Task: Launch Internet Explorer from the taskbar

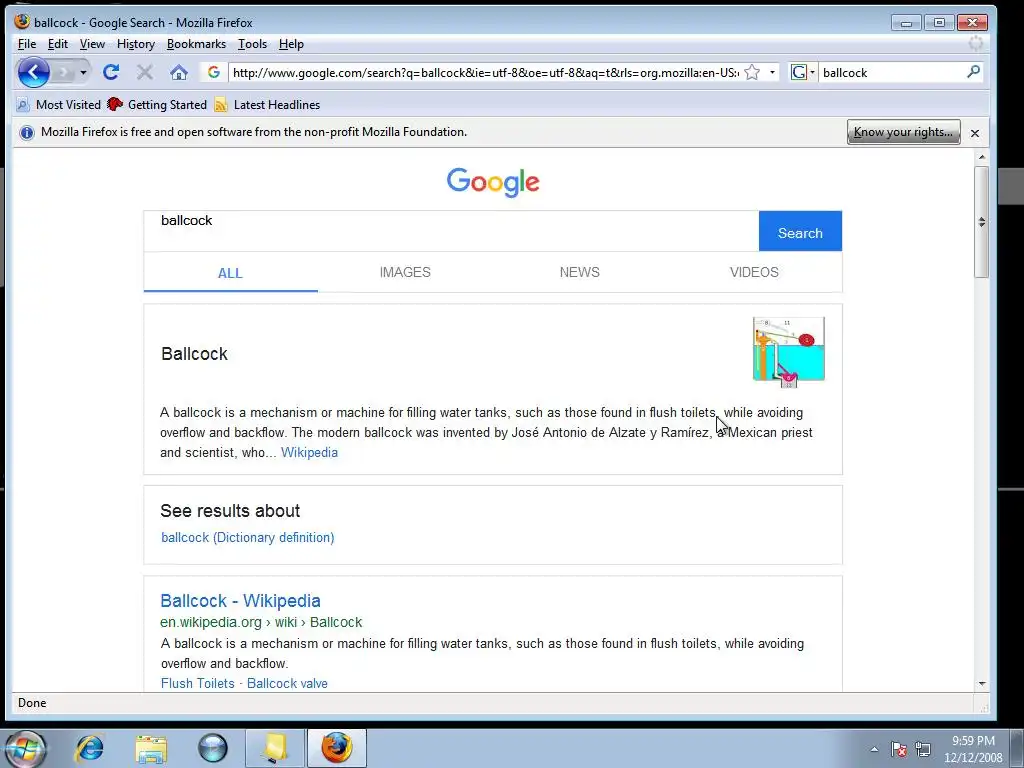Action: (89, 748)
